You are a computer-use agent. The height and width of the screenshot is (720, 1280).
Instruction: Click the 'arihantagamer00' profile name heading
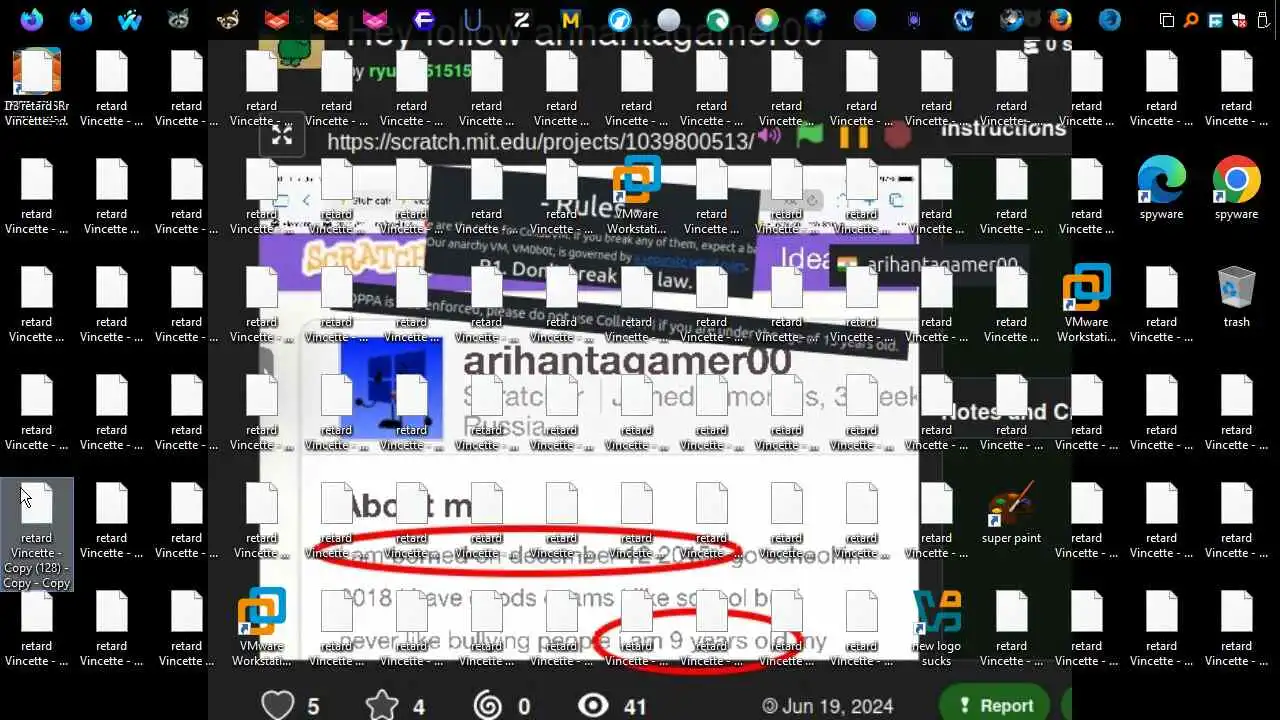pyautogui.click(x=627, y=361)
